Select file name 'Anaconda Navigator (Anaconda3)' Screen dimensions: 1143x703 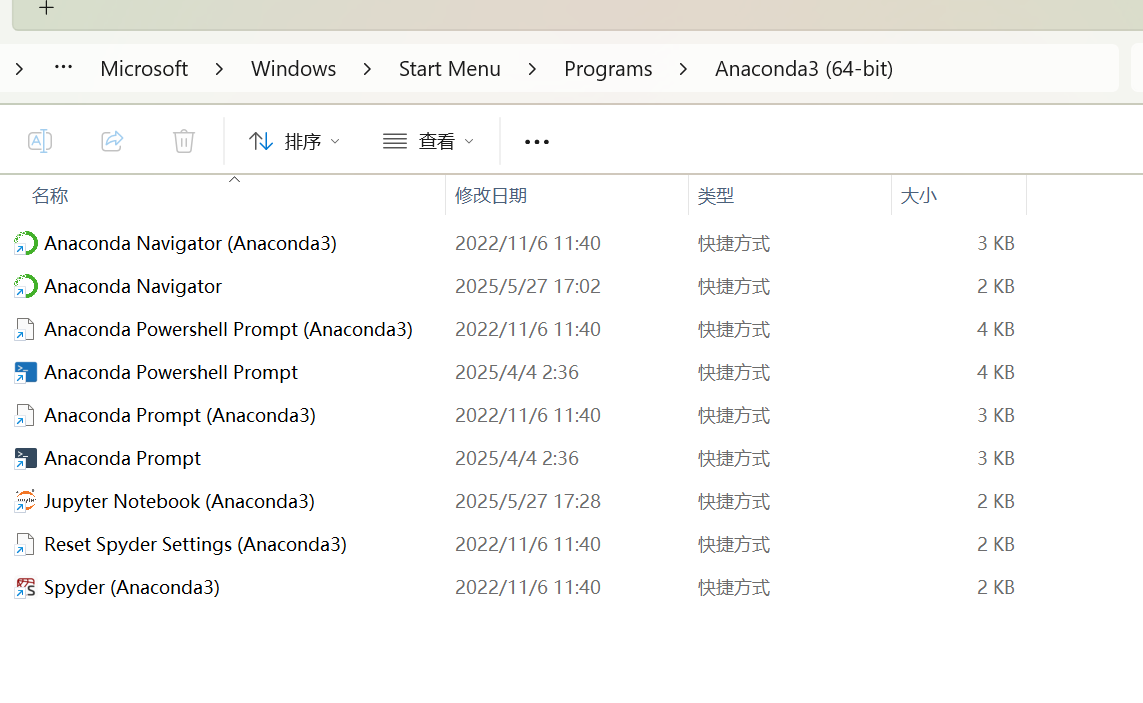point(190,243)
